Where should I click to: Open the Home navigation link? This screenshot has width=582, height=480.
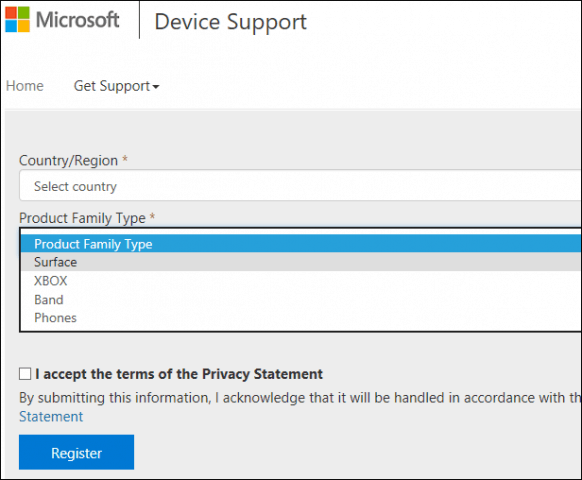[25, 86]
